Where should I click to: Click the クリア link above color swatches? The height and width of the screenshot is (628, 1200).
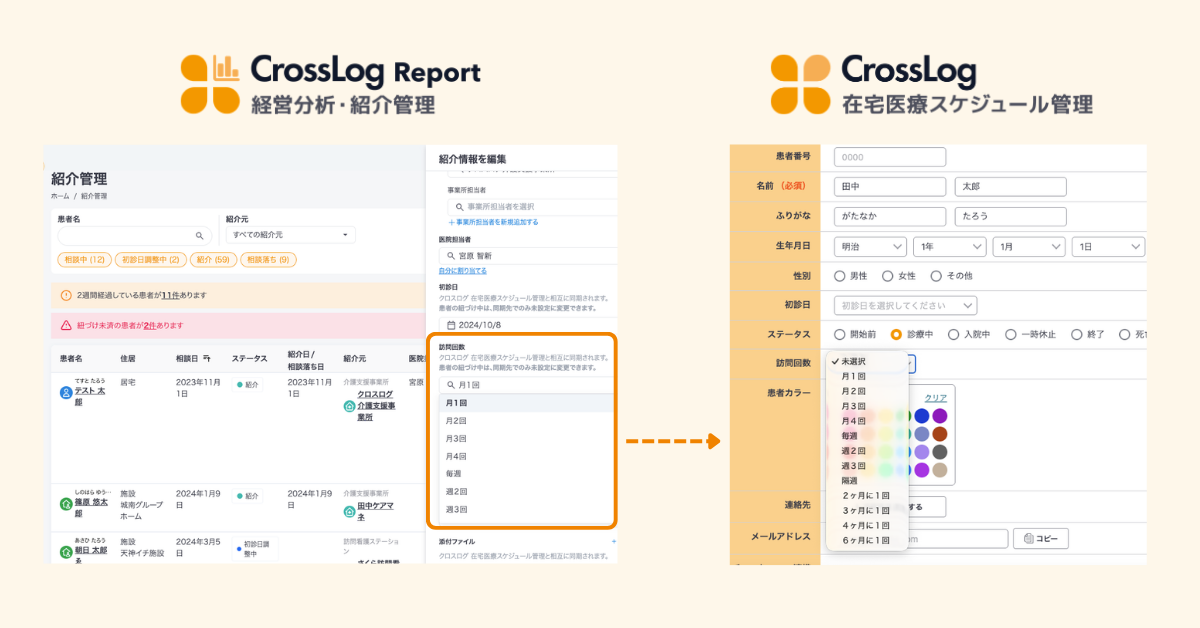(935, 397)
